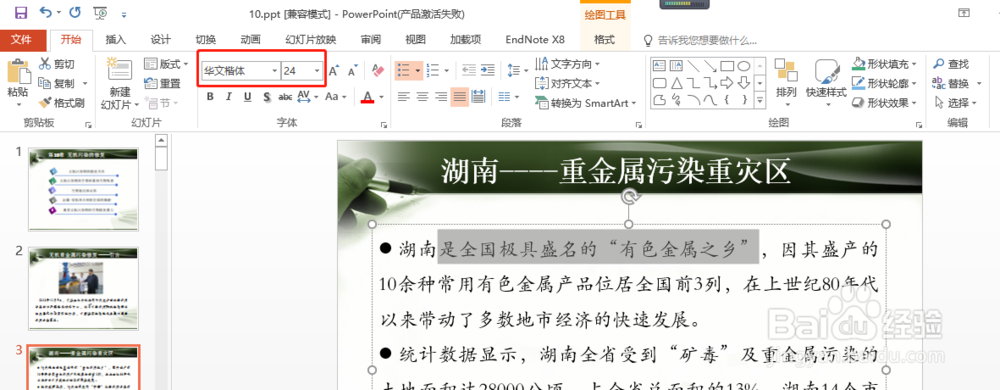Screen dimensions: 1000x390
Task: Increase list indent level icon
Action: point(488,70)
